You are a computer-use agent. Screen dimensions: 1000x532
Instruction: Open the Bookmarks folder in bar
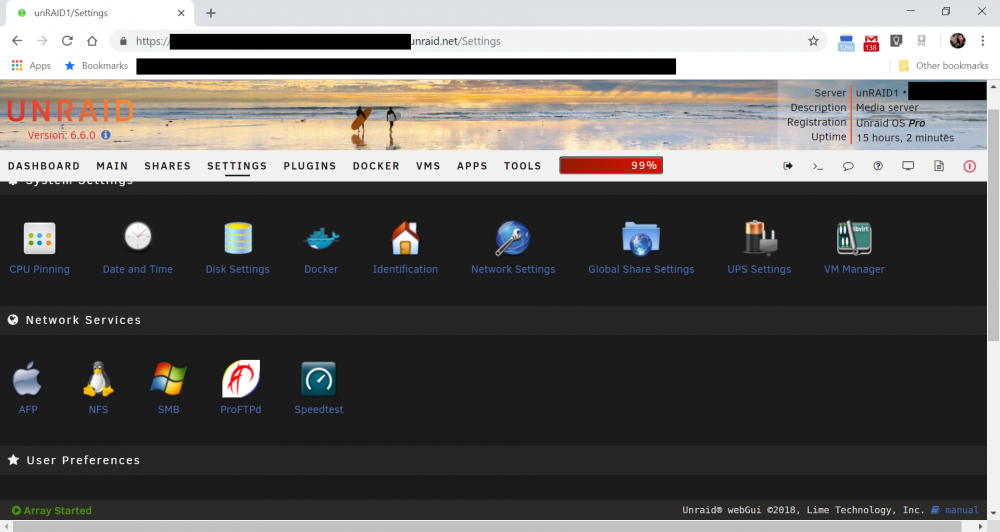[96, 66]
